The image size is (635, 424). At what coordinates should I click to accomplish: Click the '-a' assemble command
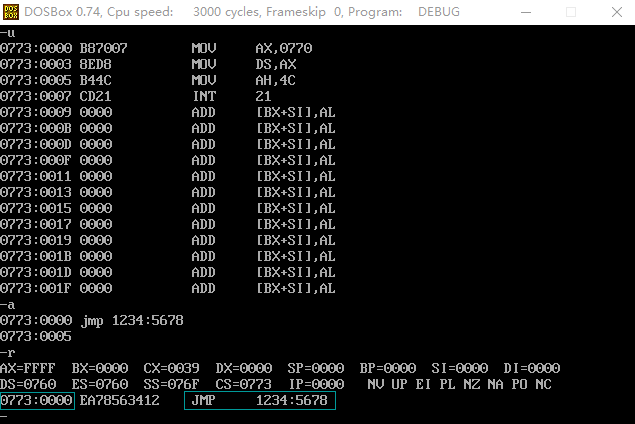click(8, 305)
